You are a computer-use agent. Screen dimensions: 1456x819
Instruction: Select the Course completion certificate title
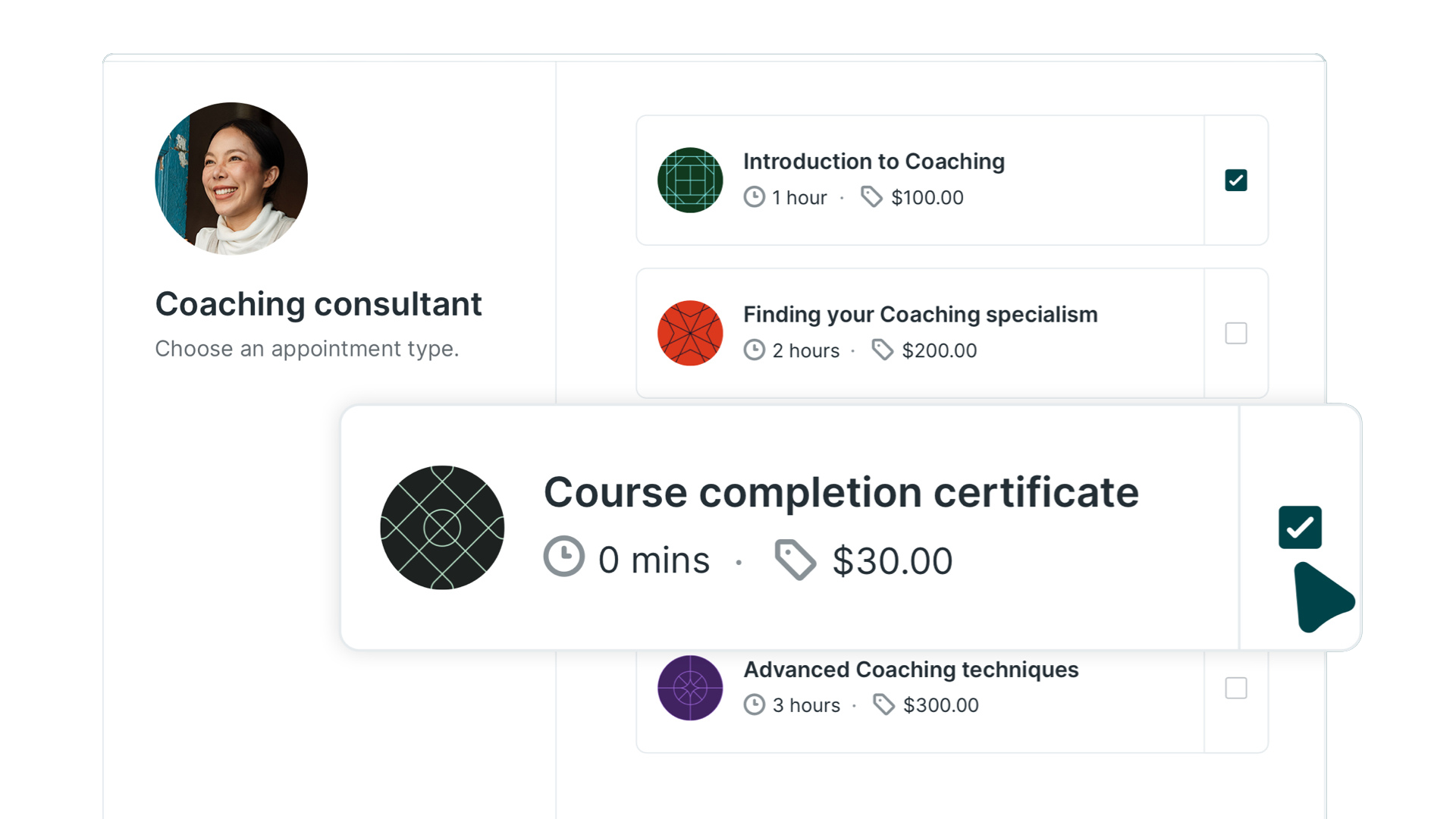pos(841,493)
